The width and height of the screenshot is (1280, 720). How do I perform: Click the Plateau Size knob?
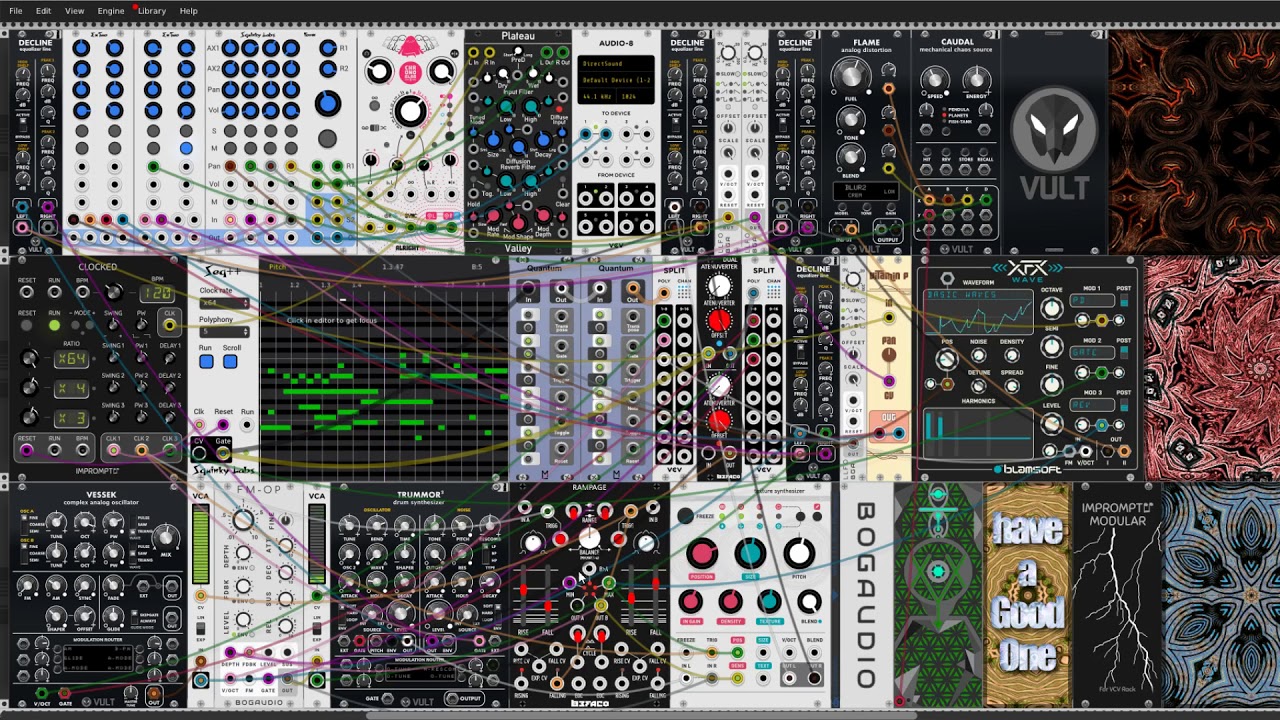point(493,142)
